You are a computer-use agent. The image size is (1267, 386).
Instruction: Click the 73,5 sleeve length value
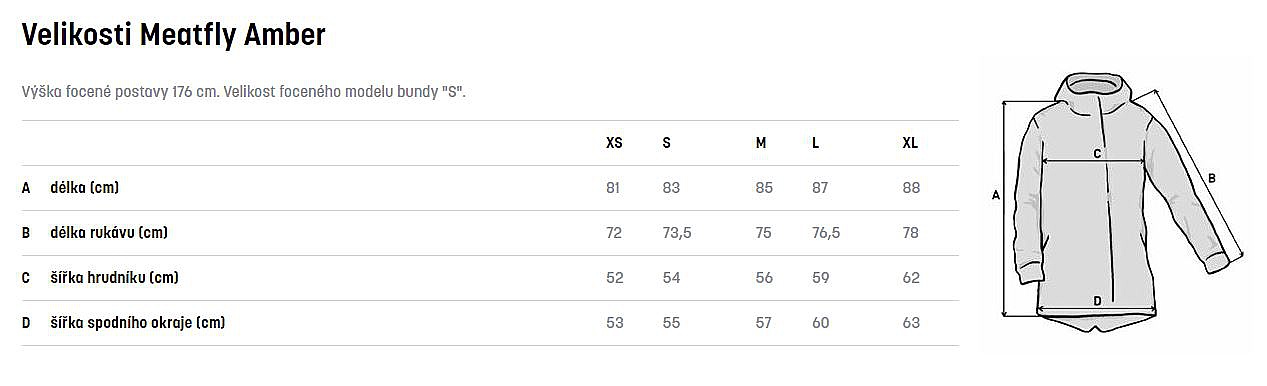point(677,233)
